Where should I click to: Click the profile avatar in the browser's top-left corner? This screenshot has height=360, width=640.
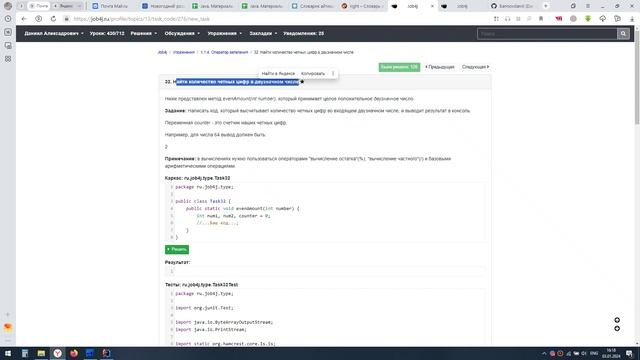pyautogui.click(x=8, y=6)
